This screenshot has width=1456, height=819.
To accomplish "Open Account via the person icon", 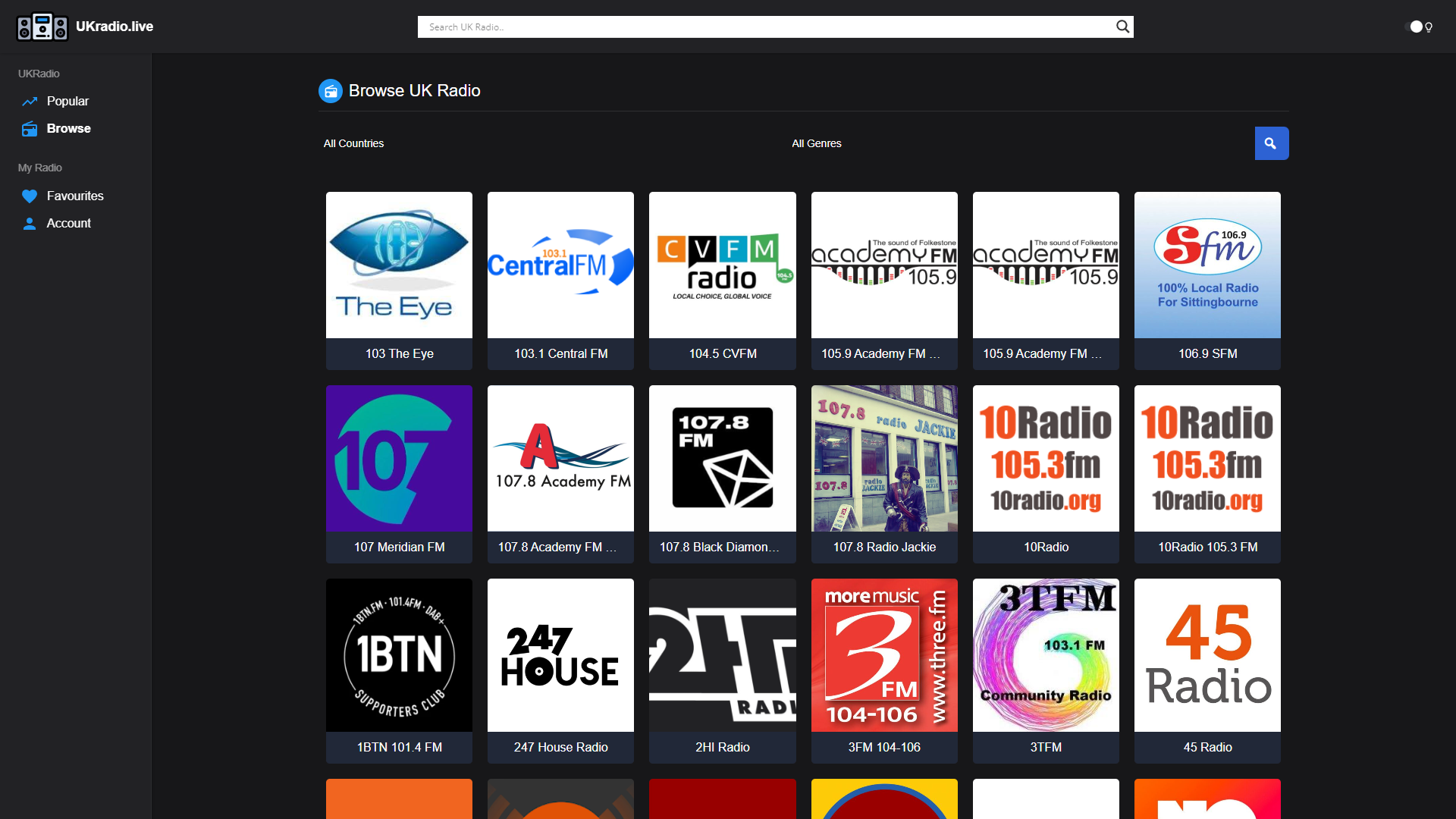I will [30, 223].
